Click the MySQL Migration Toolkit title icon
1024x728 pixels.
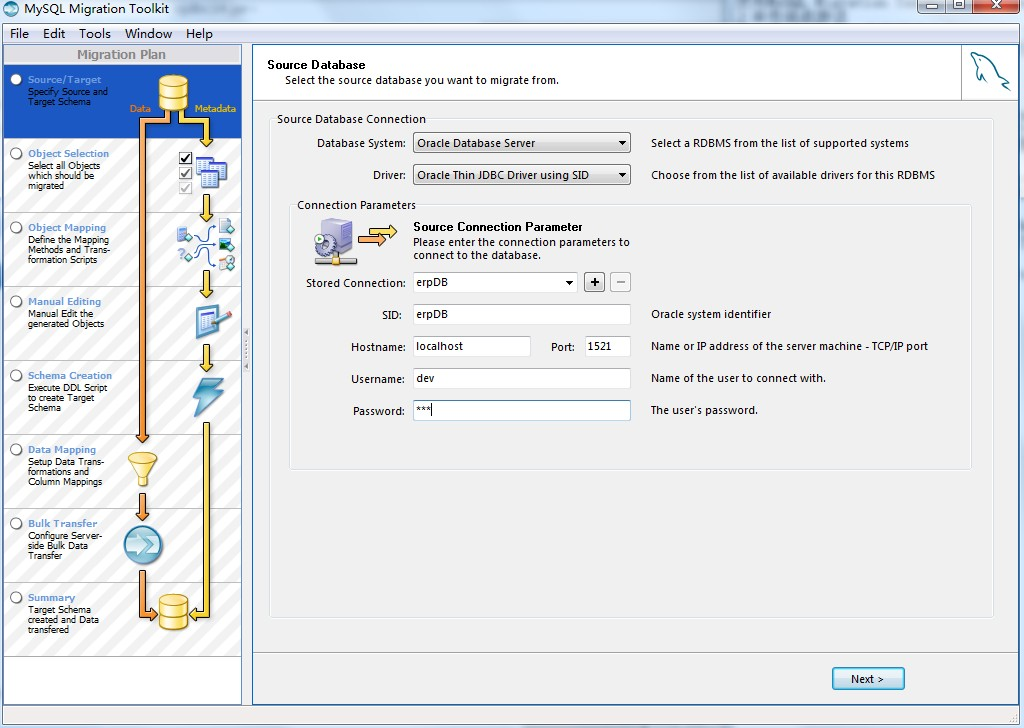11,9
